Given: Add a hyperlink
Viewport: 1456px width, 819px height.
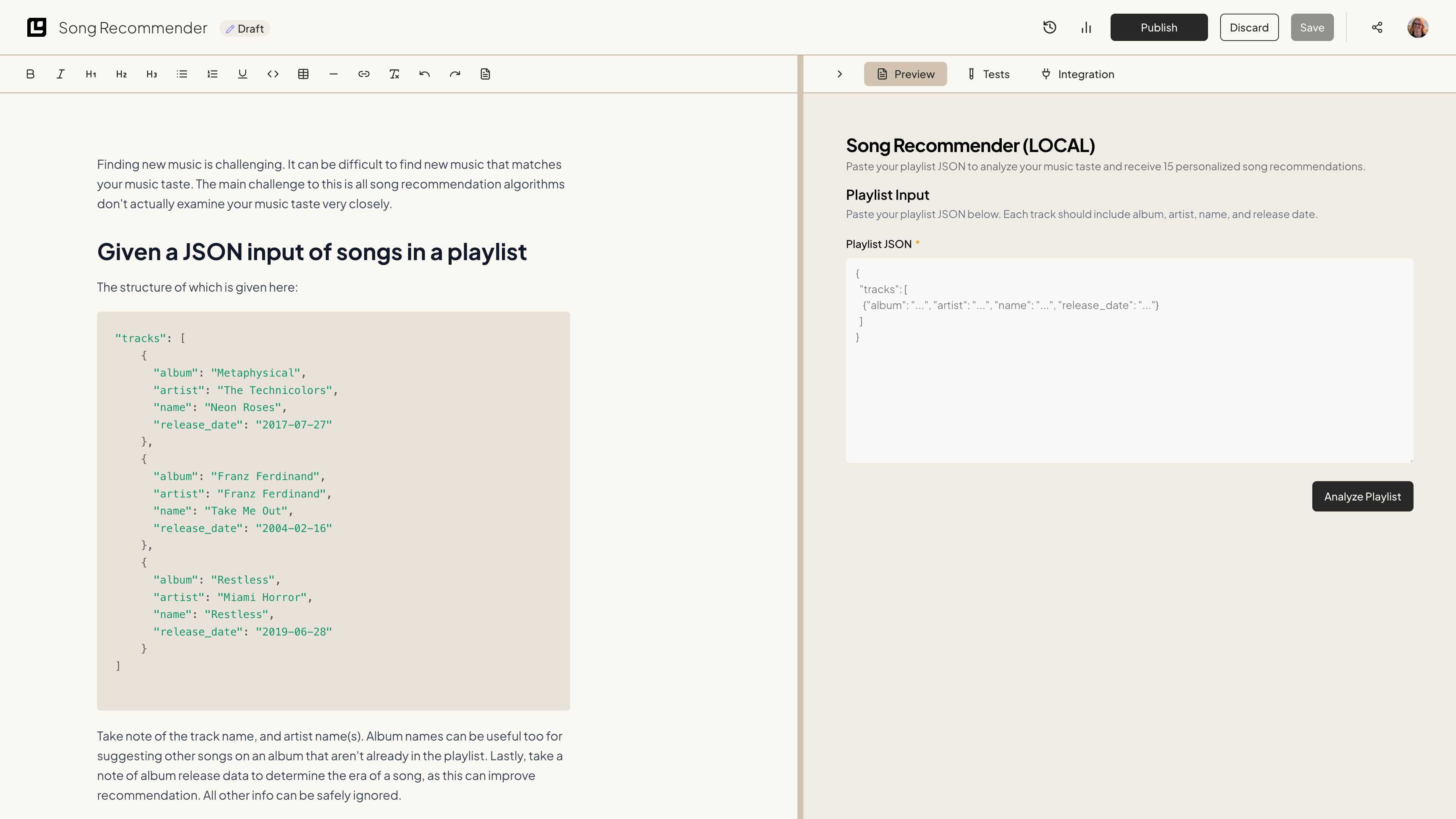Looking at the screenshot, I should point(364,74).
